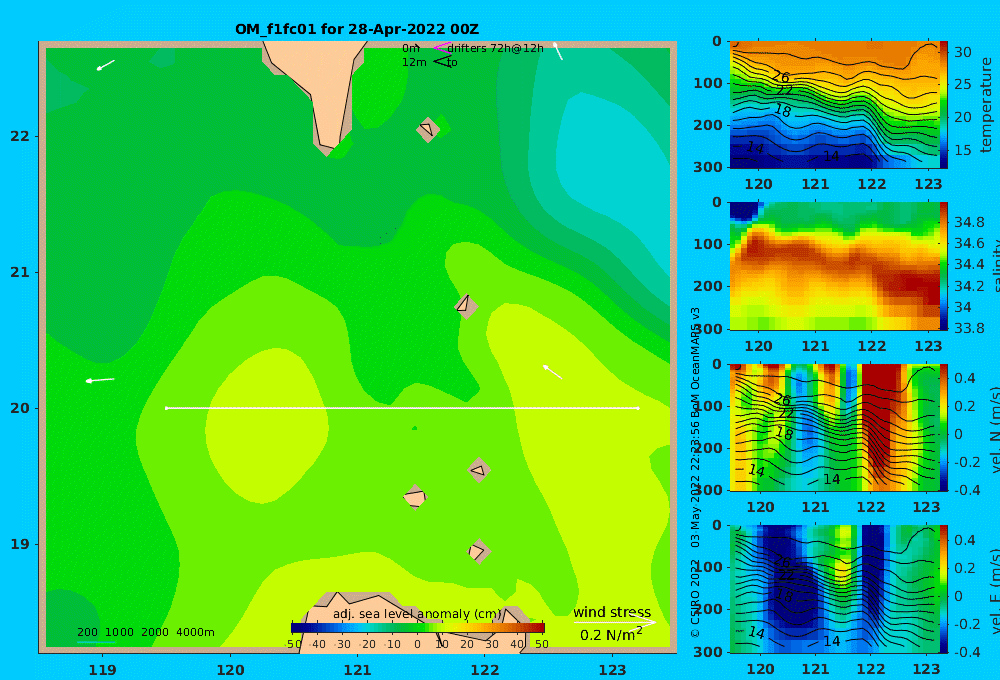The width and height of the screenshot is (1000, 680).
Task: Click the 'vel. E (m/s)' axis label
Action: 994,590
